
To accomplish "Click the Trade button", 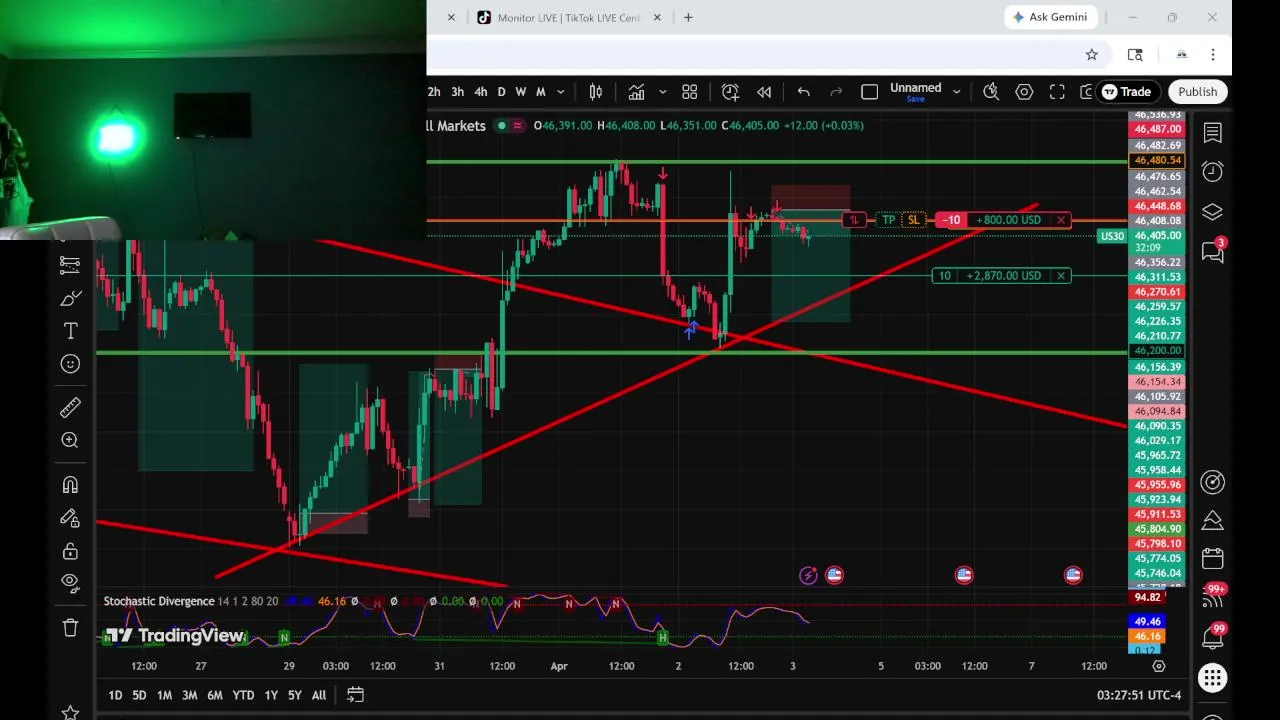I will tap(1127, 92).
